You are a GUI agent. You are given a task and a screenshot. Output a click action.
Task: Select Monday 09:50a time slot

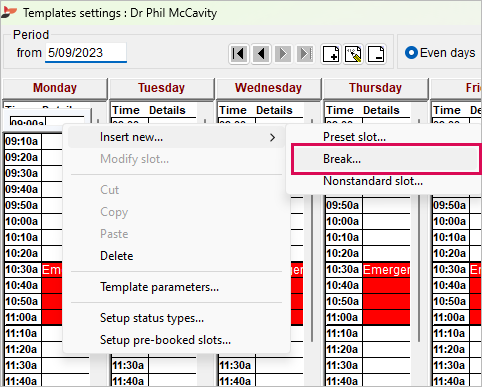[x=22, y=205]
